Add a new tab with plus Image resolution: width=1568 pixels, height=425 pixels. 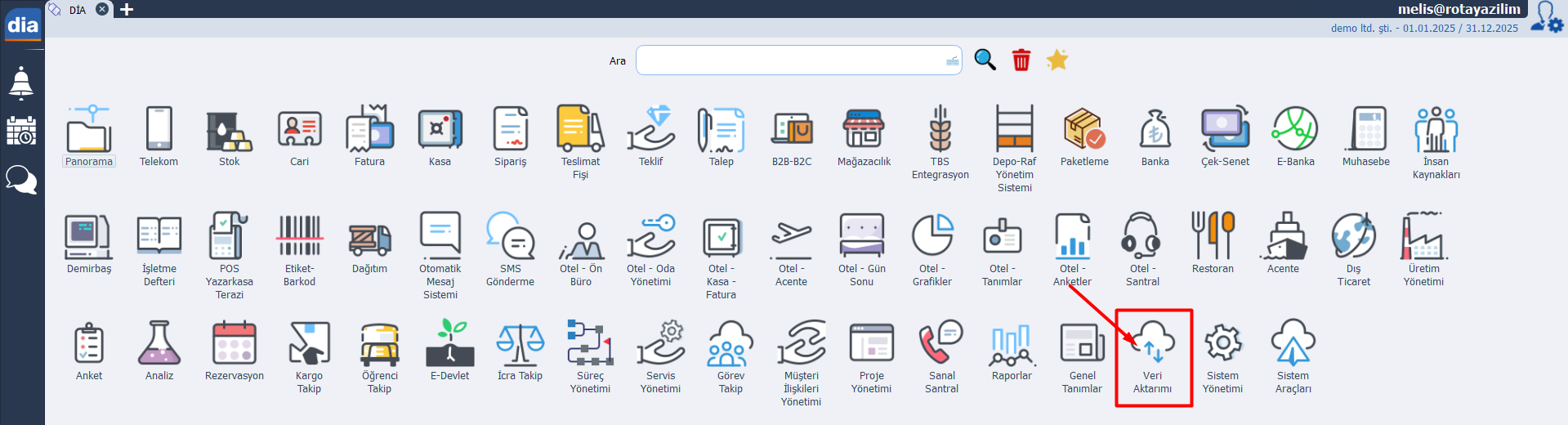click(127, 10)
